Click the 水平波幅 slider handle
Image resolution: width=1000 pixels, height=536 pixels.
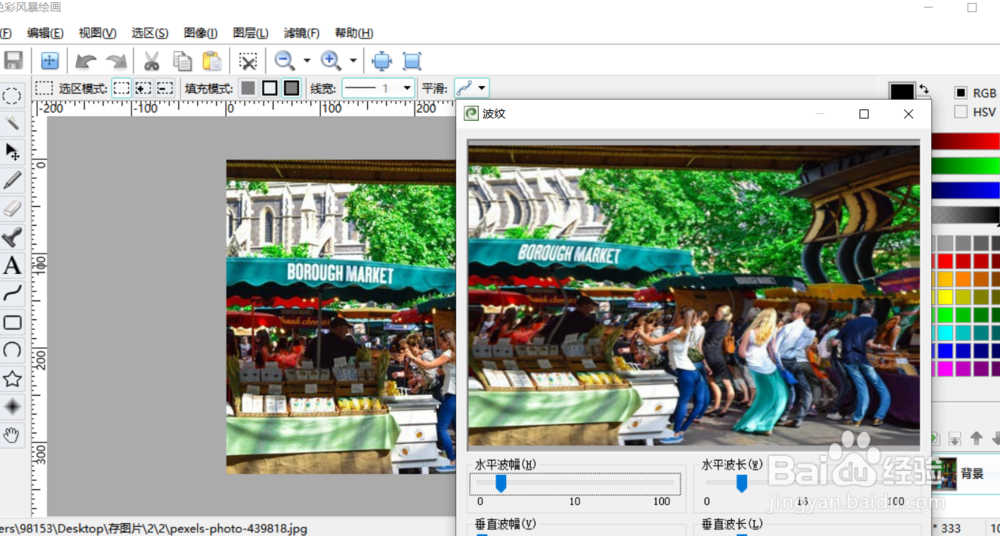[x=501, y=484]
